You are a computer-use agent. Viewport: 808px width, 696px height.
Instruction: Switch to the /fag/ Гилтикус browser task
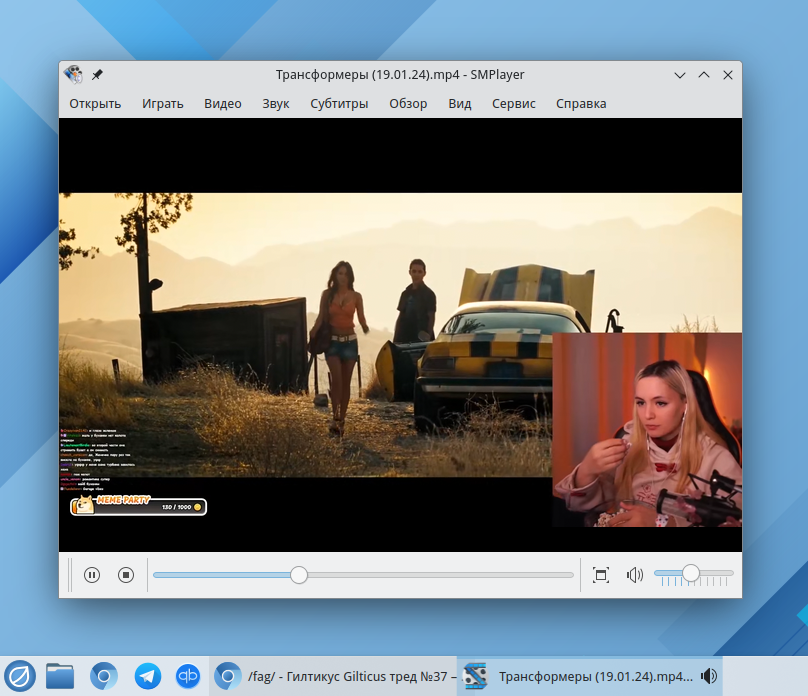point(333,676)
